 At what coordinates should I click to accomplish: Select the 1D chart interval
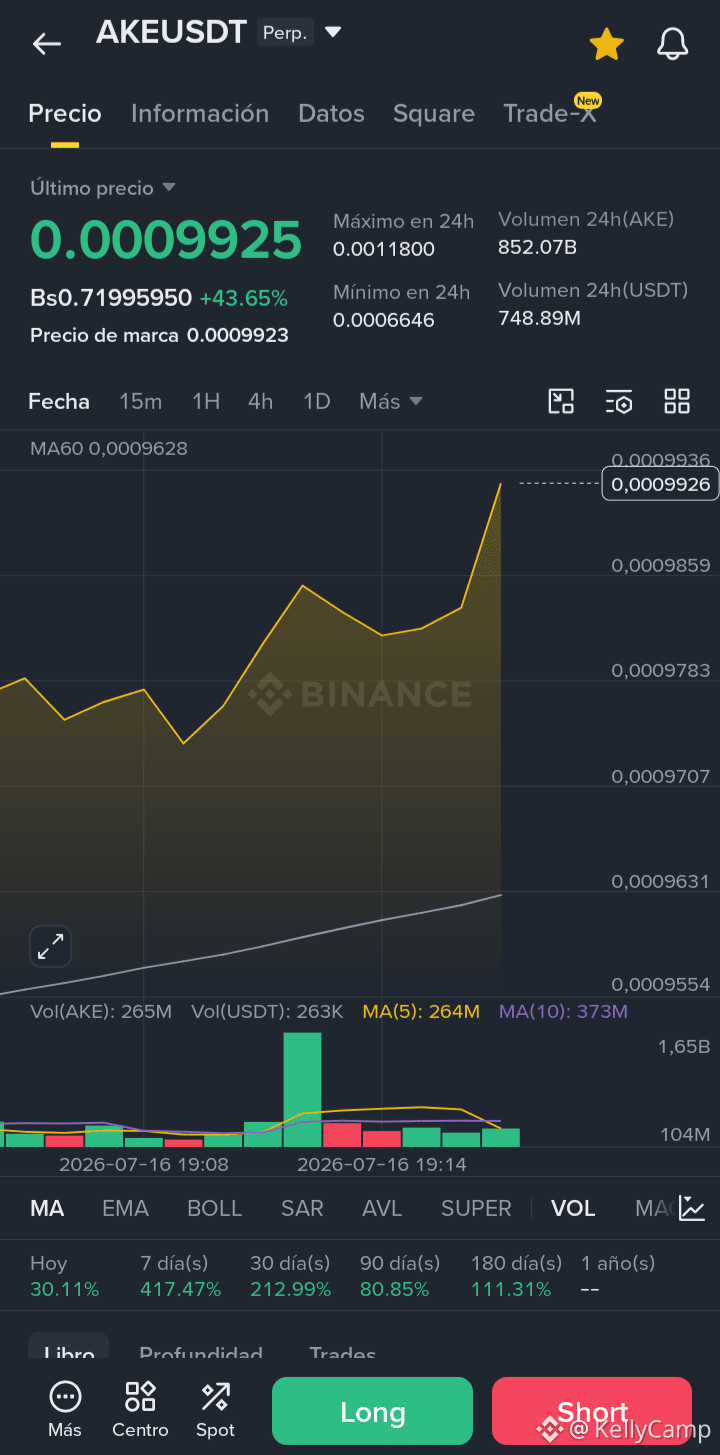point(316,401)
